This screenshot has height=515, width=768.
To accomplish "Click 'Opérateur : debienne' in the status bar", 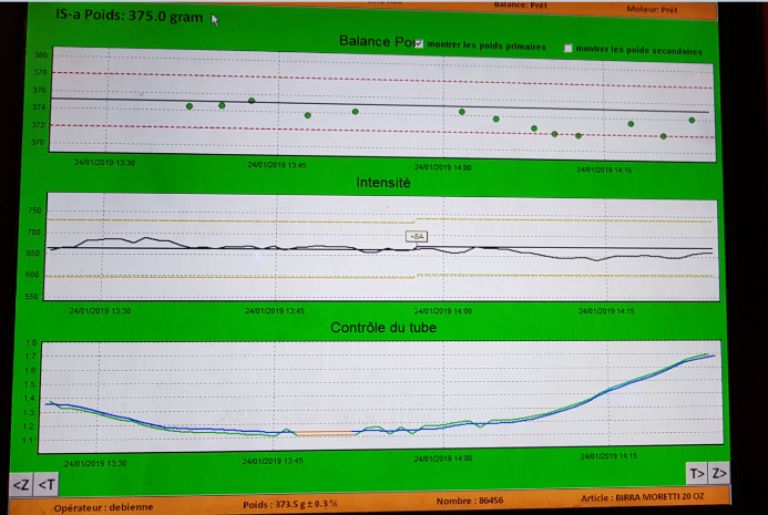I will [103, 508].
